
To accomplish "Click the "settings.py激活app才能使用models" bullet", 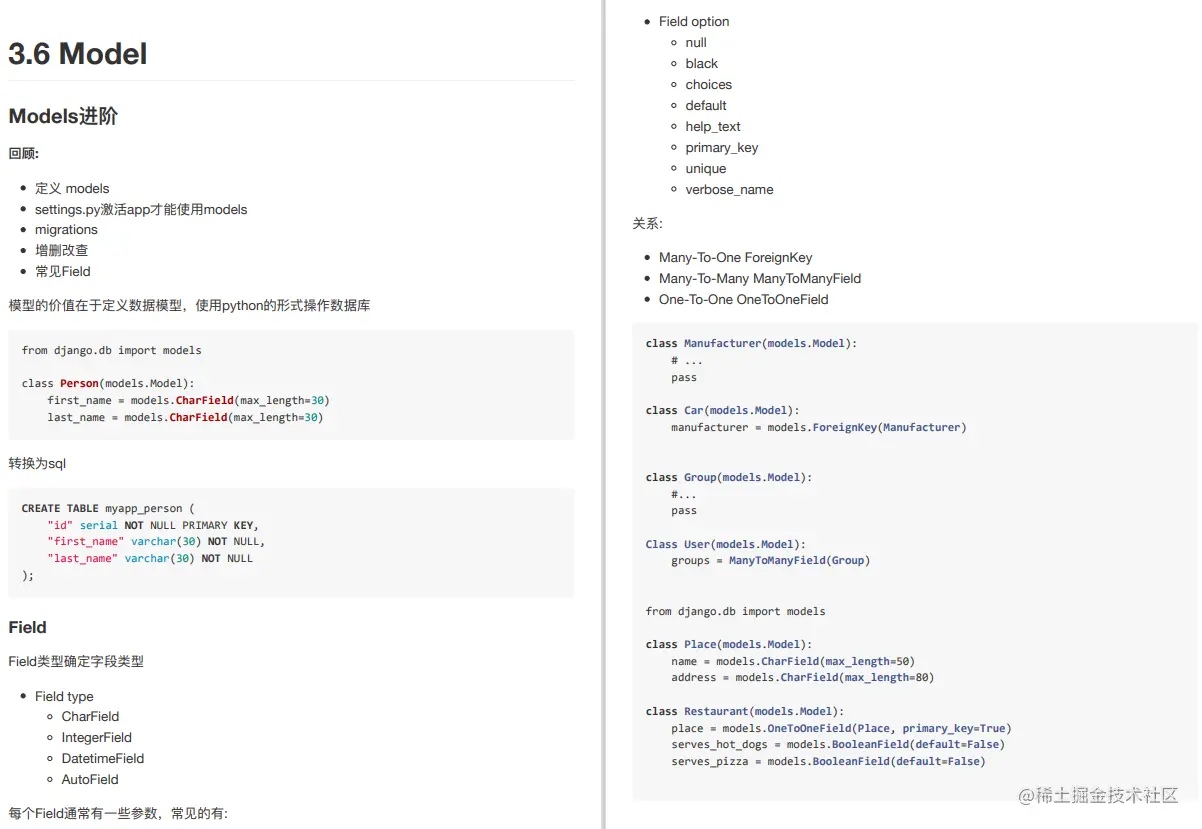I will pyautogui.click(x=141, y=209).
